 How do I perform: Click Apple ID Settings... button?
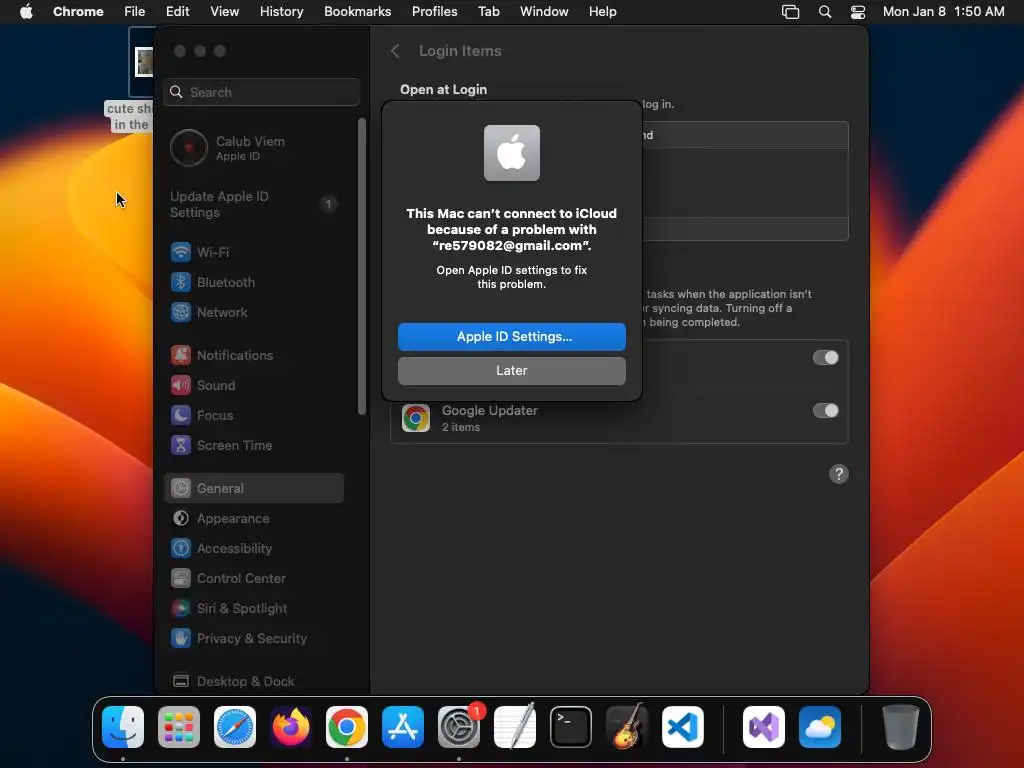512,336
